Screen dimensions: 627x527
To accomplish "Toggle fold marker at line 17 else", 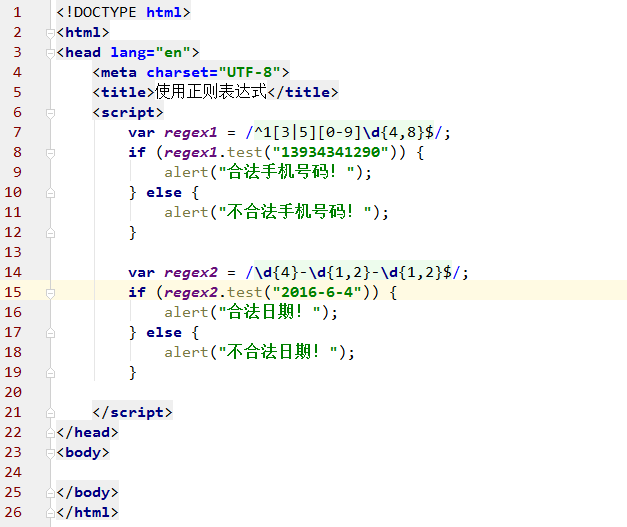I will click(x=50, y=333).
